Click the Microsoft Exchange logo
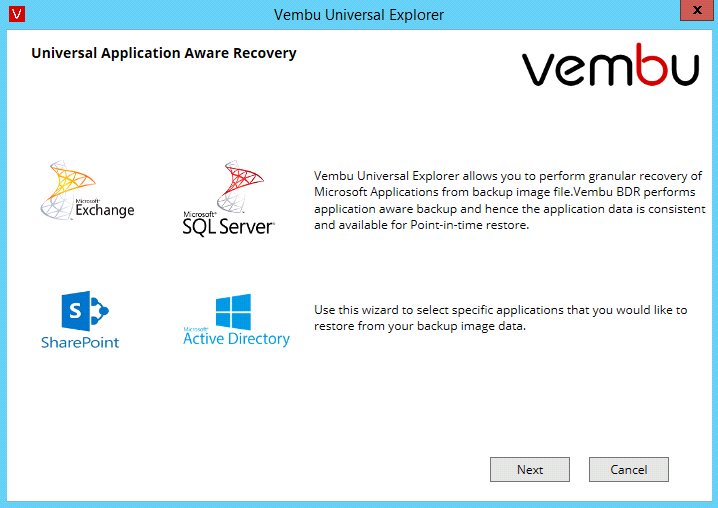This screenshot has width=718, height=508. 87,190
